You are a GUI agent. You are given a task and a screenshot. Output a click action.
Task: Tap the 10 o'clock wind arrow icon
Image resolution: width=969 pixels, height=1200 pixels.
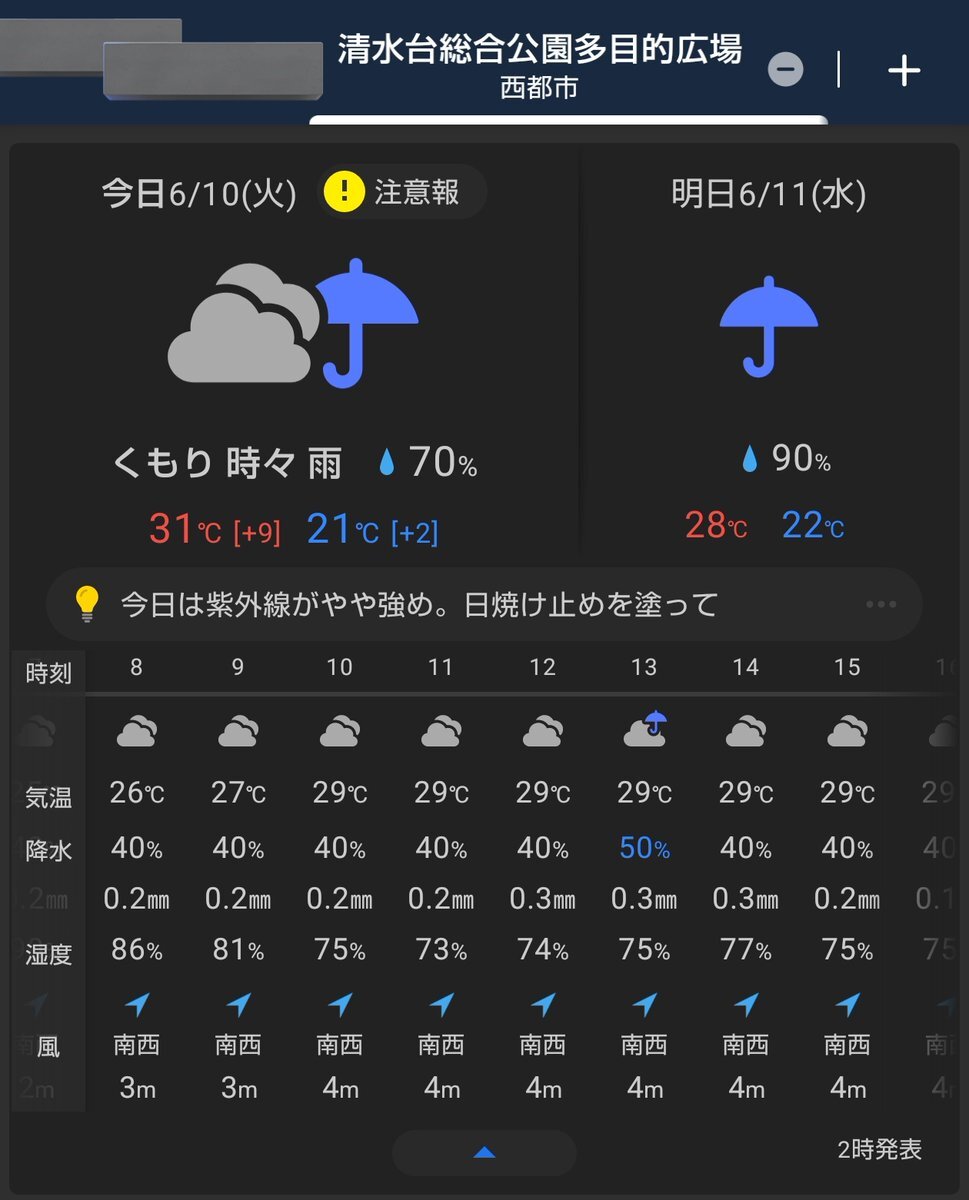click(340, 1004)
